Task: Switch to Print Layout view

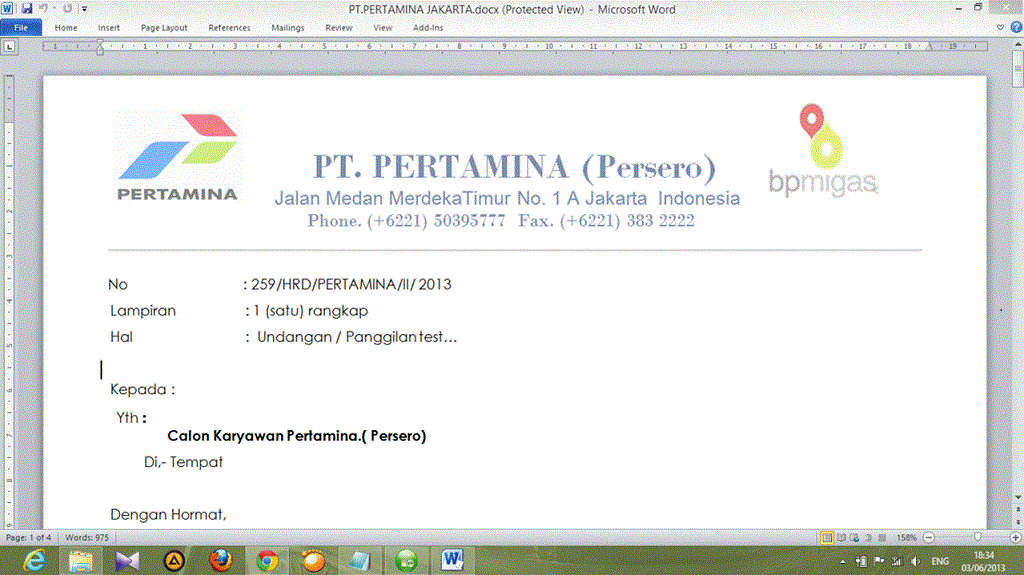Action: click(x=827, y=538)
